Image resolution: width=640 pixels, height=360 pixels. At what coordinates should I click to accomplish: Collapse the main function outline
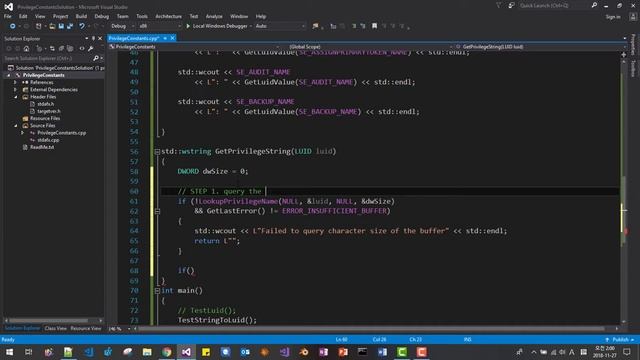157,291
